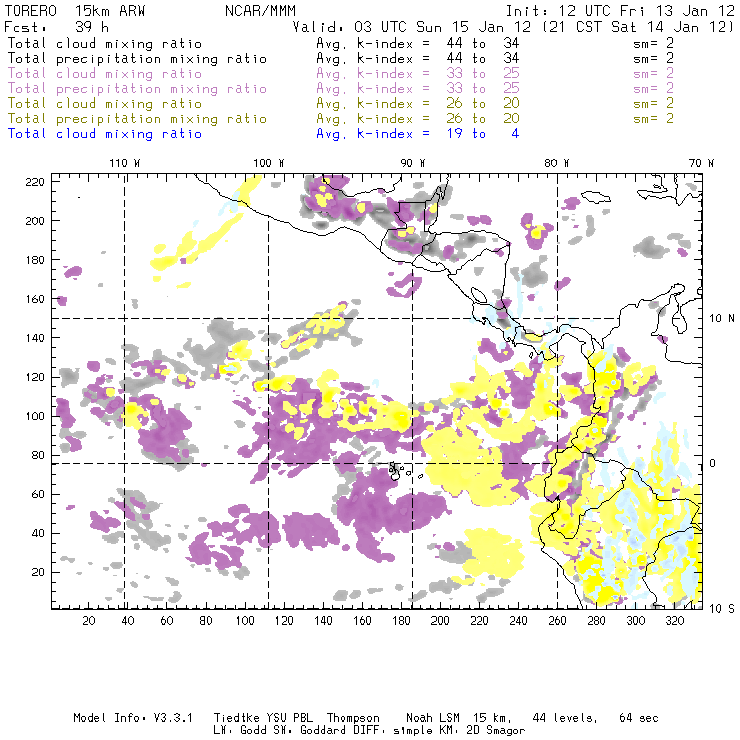740x740 pixels.
Task: Click the '160' tick on the vertical axis
Action: [x=35, y=299]
